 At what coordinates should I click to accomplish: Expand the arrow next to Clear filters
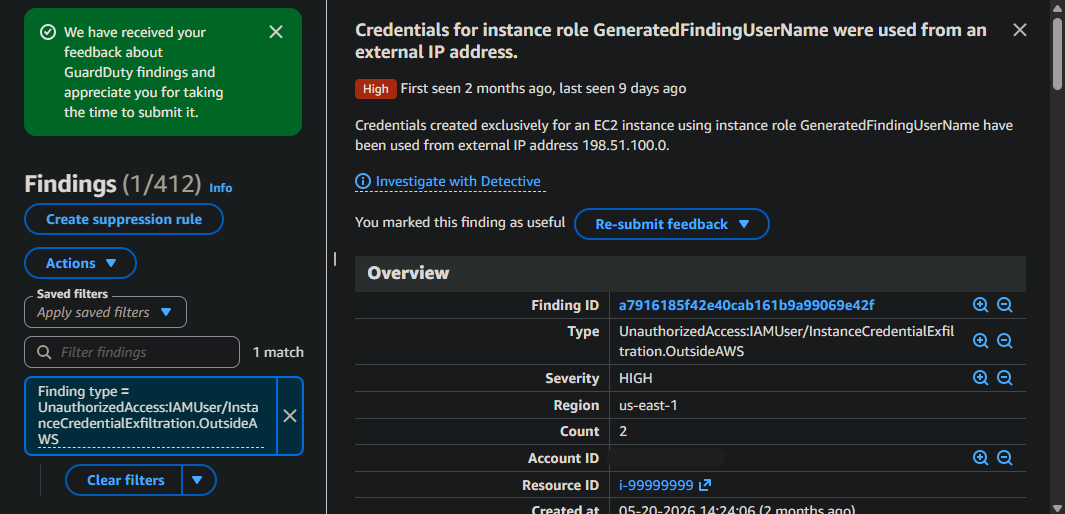click(198, 480)
